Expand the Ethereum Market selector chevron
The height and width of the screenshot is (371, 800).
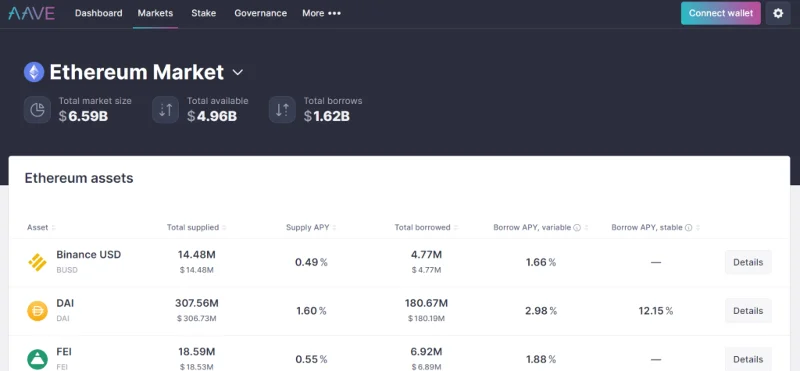[238, 72]
